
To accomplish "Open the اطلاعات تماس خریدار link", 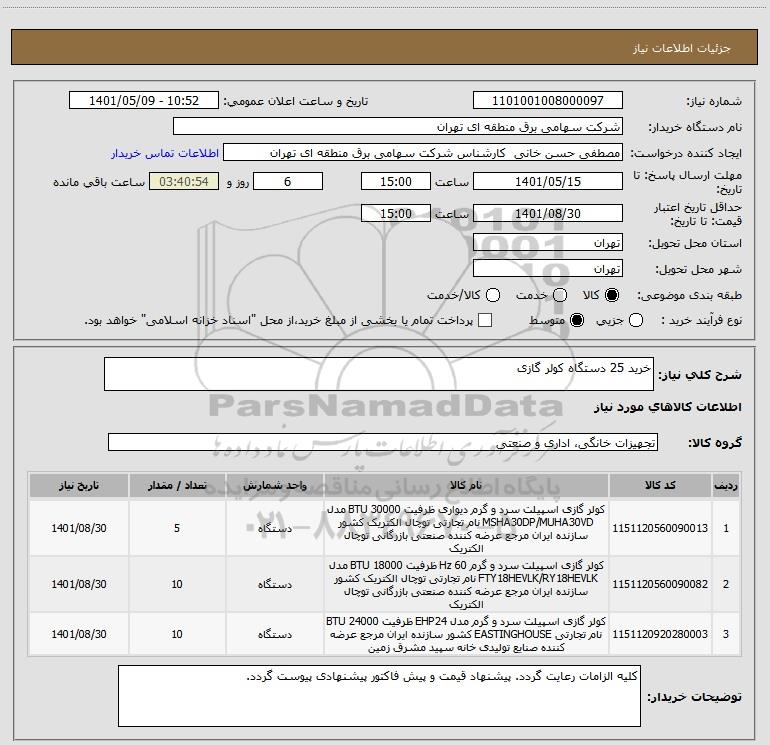I will point(165,153).
